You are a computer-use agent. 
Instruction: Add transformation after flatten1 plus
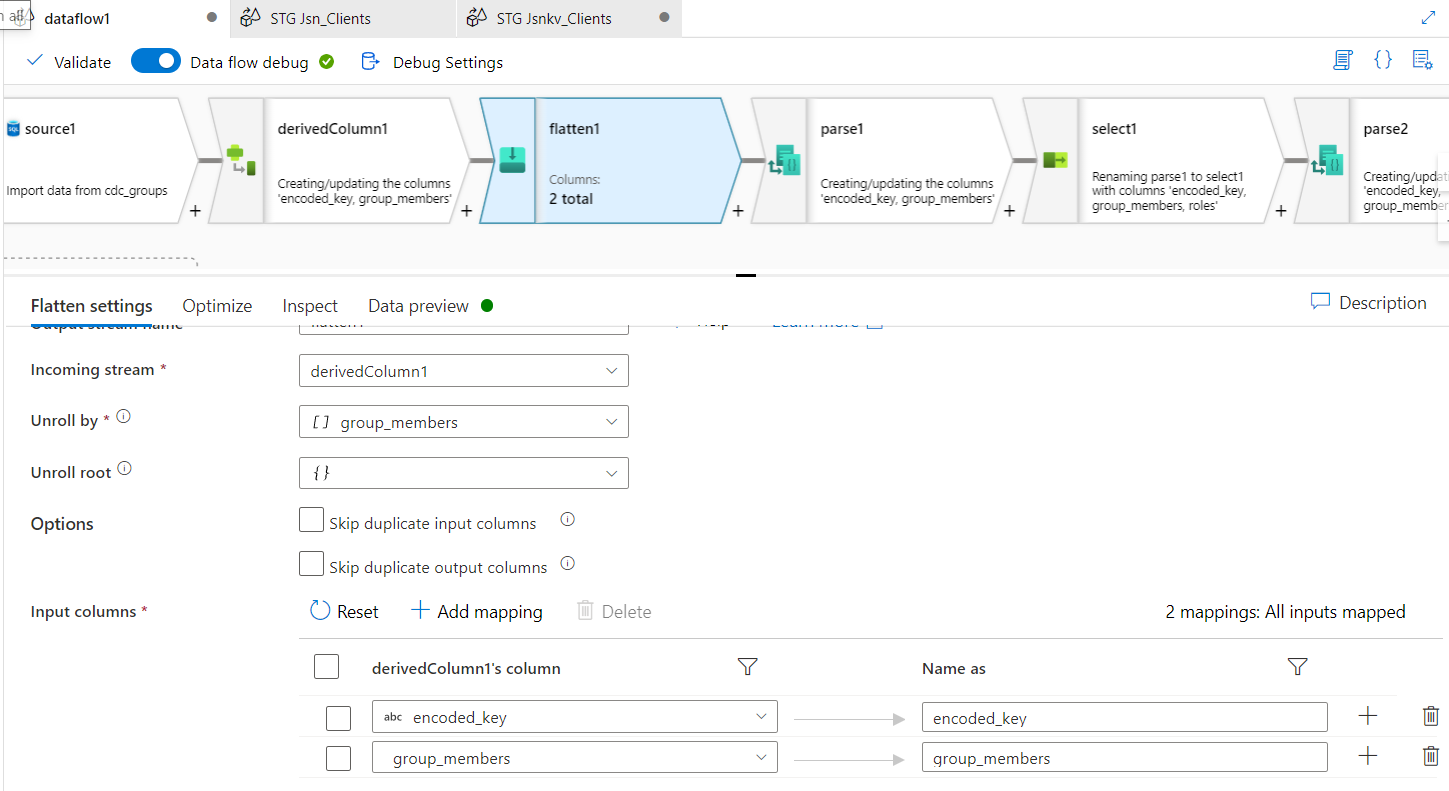click(x=738, y=211)
